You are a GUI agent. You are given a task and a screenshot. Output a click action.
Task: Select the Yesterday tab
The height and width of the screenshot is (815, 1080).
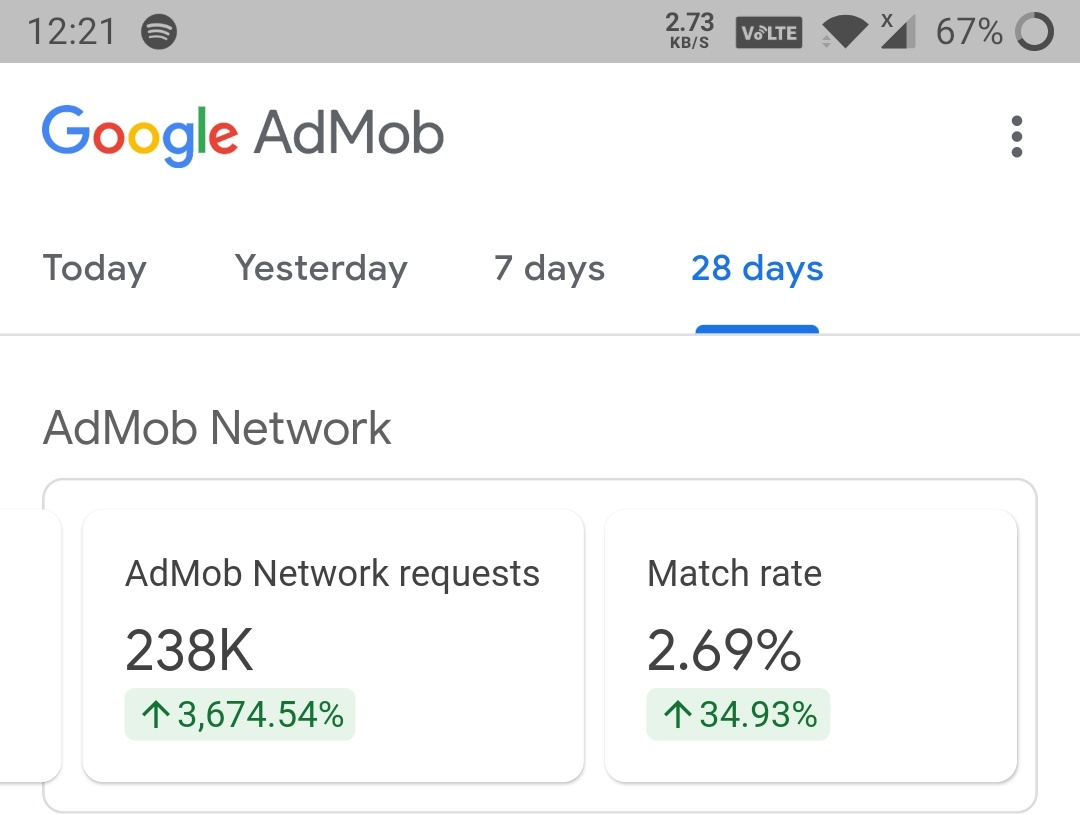click(321, 269)
